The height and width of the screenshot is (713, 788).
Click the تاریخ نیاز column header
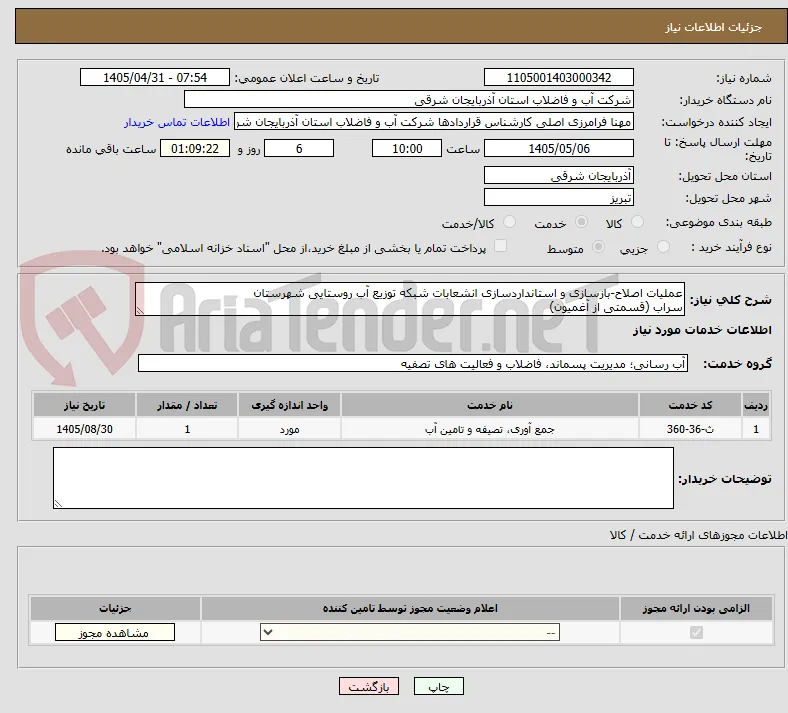tap(84, 405)
